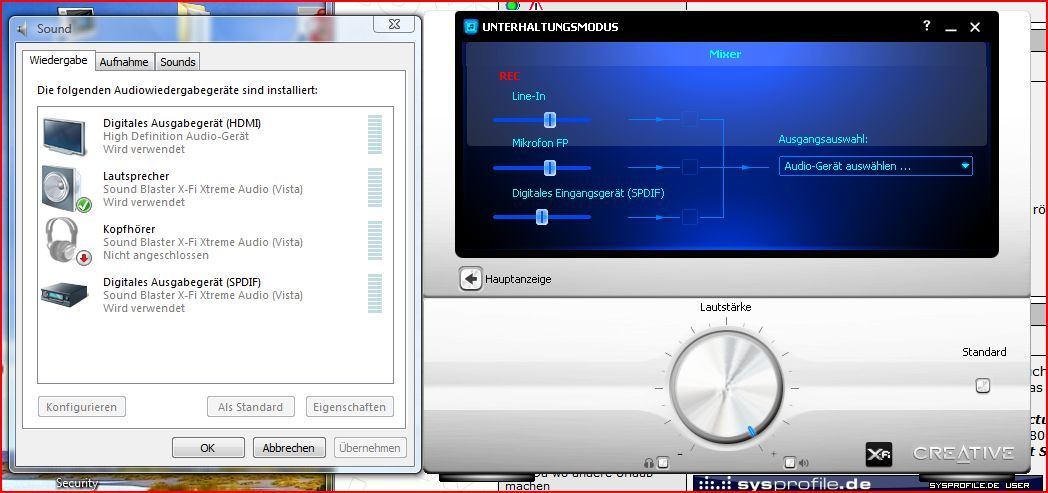The height and width of the screenshot is (493, 1048).
Task: Click the 'High Definition Audio-Gerät' text
Action: (x=176, y=136)
